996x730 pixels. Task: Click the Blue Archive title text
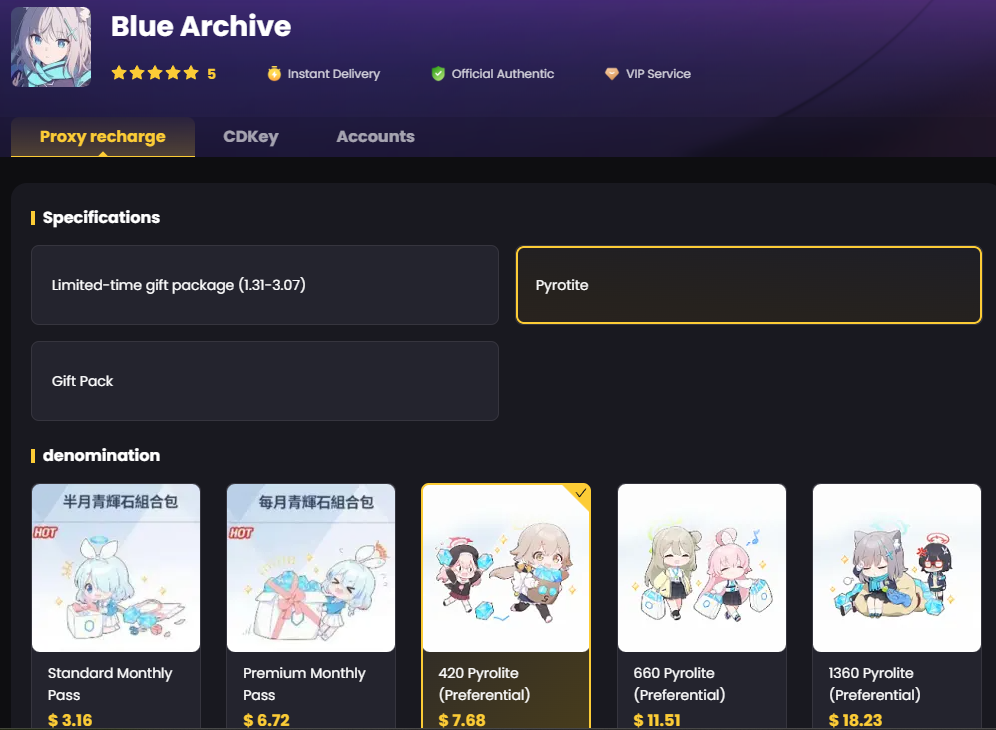click(201, 27)
